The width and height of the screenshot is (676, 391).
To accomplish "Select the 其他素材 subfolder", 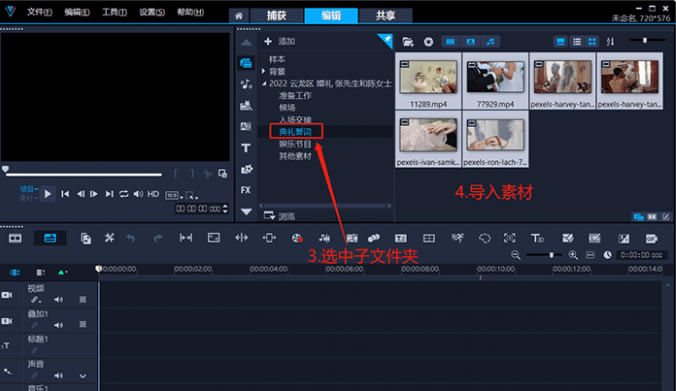I will point(295,156).
